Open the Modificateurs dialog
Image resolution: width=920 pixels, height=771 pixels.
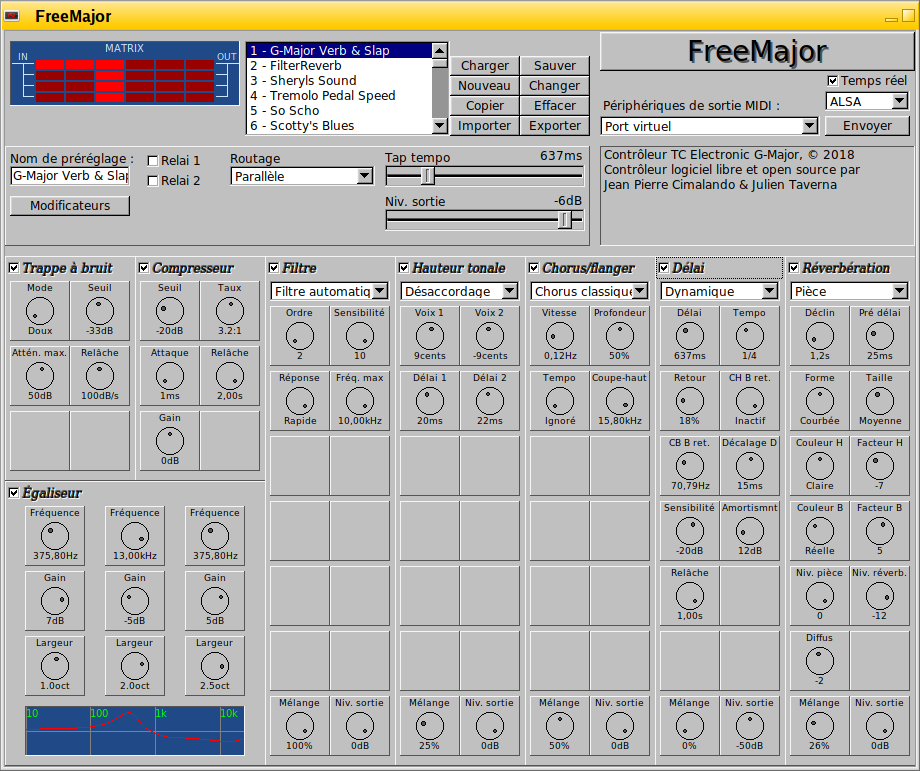pos(70,206)
